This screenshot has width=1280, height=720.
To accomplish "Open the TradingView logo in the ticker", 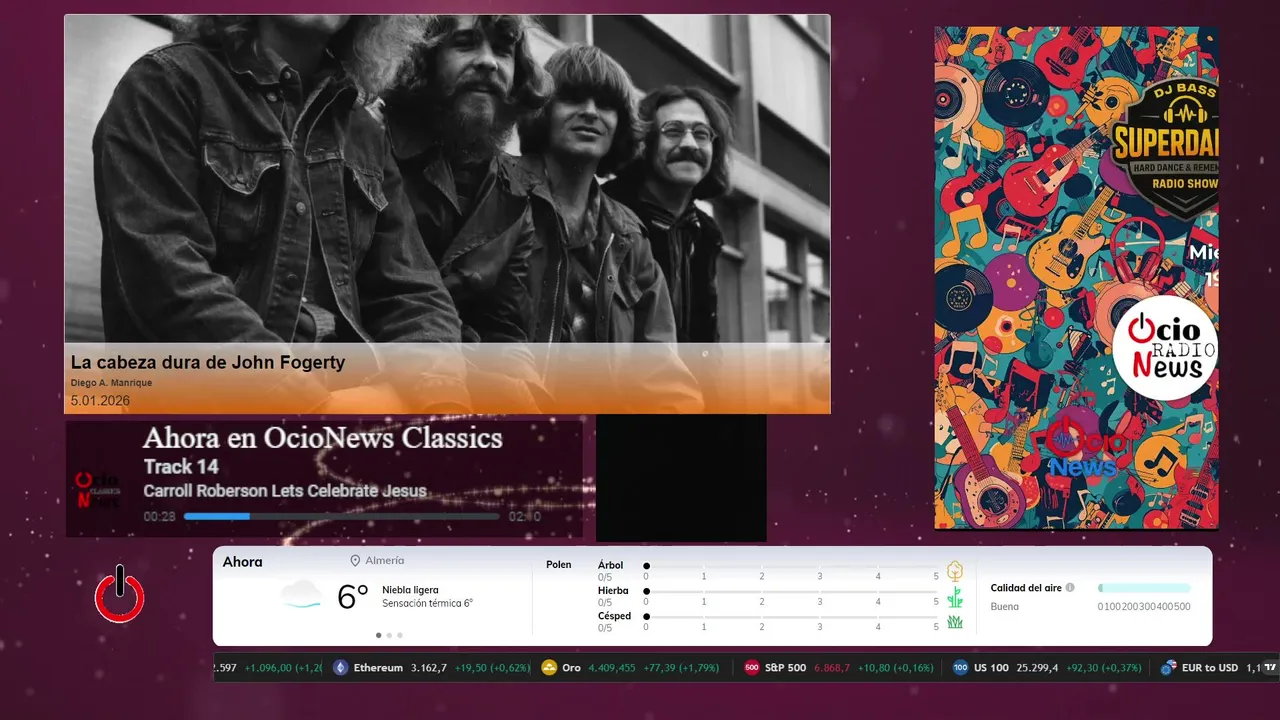I will 1270,668.
